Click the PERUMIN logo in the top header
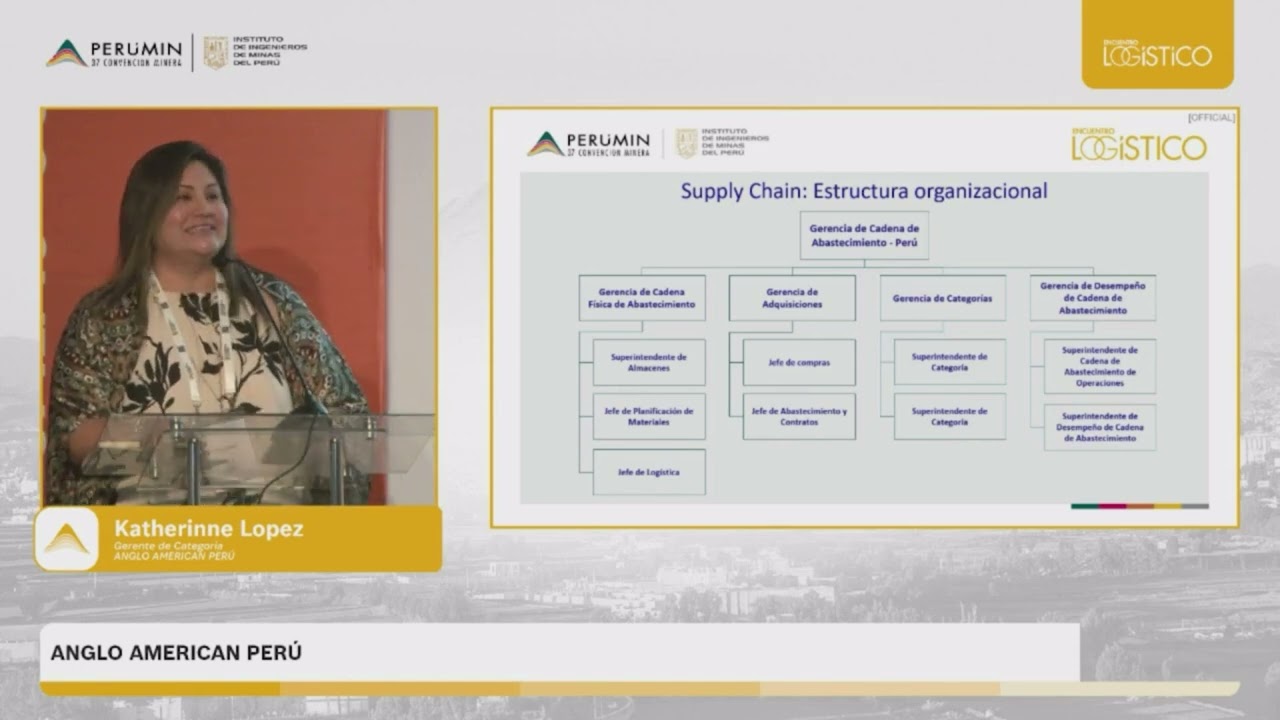Screen dimensions: 1280x720 115,53
